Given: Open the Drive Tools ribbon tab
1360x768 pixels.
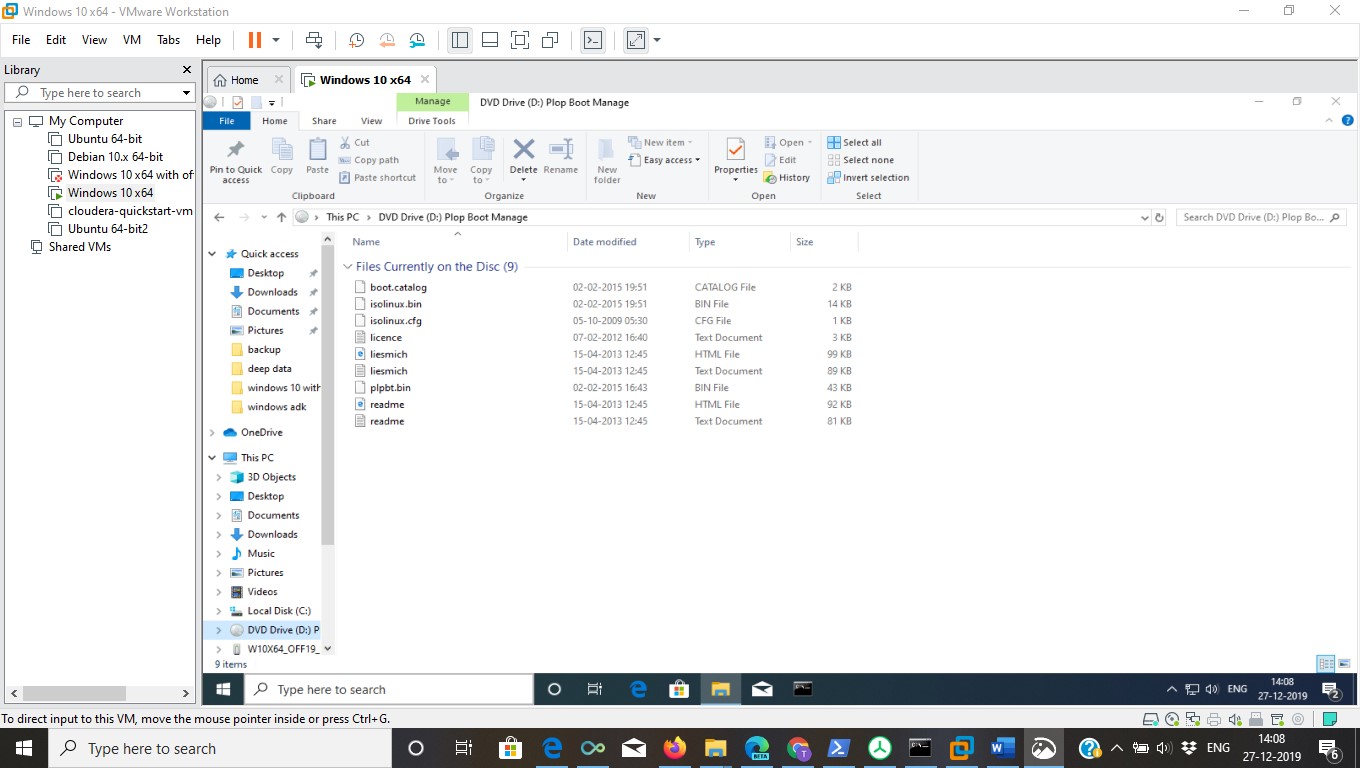Looking at the screenshot, I should 431,120.
